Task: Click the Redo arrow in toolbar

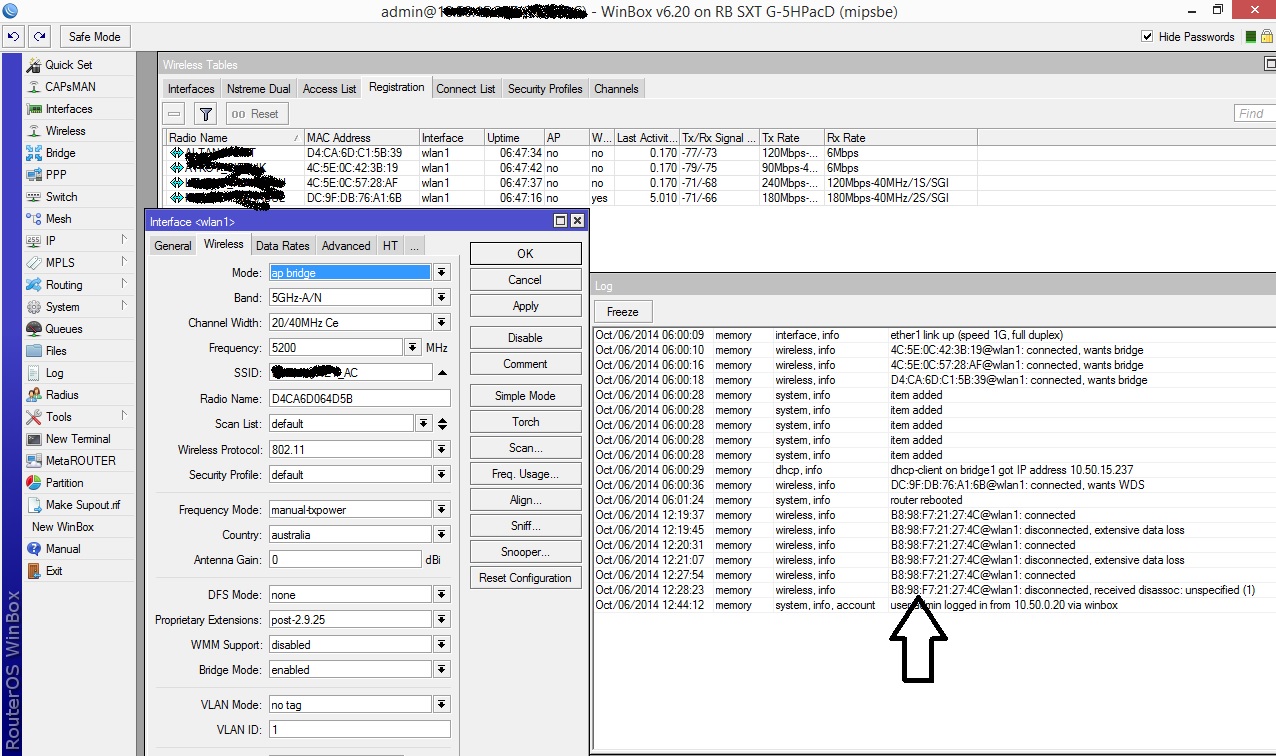Action: [x=39, y=37]
